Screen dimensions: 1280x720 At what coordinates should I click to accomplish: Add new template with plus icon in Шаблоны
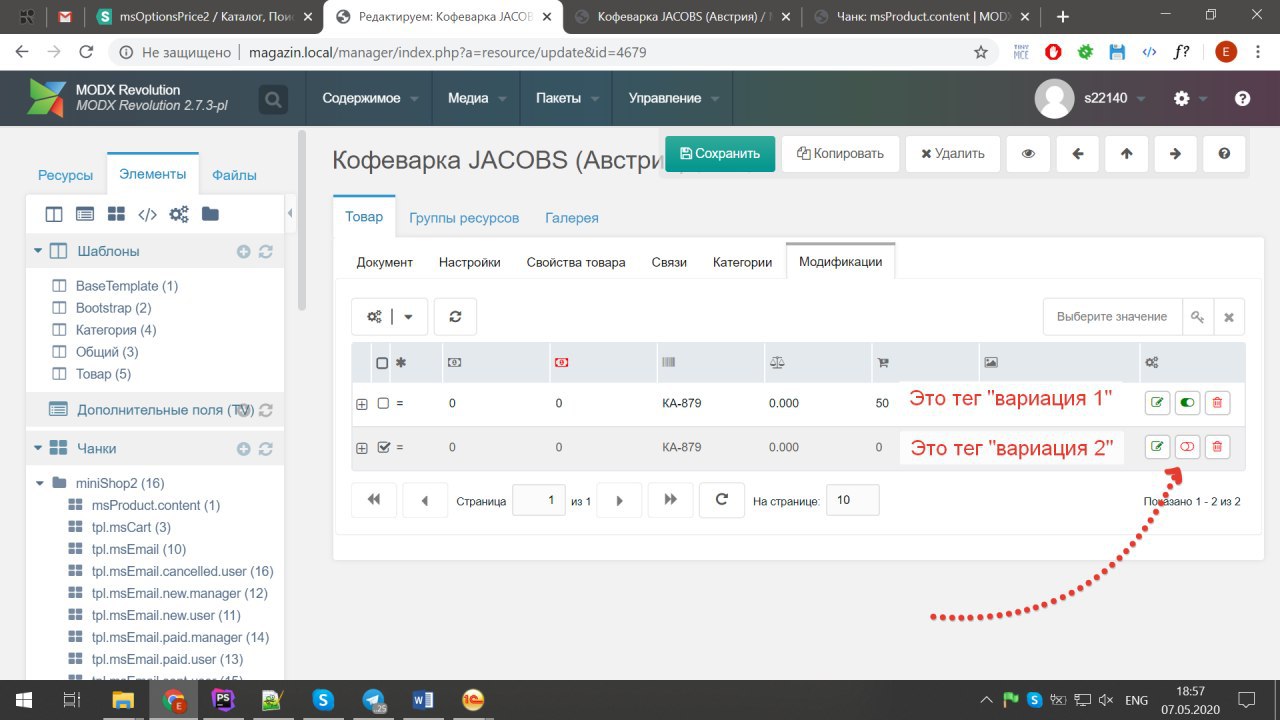tap(243, 252)
